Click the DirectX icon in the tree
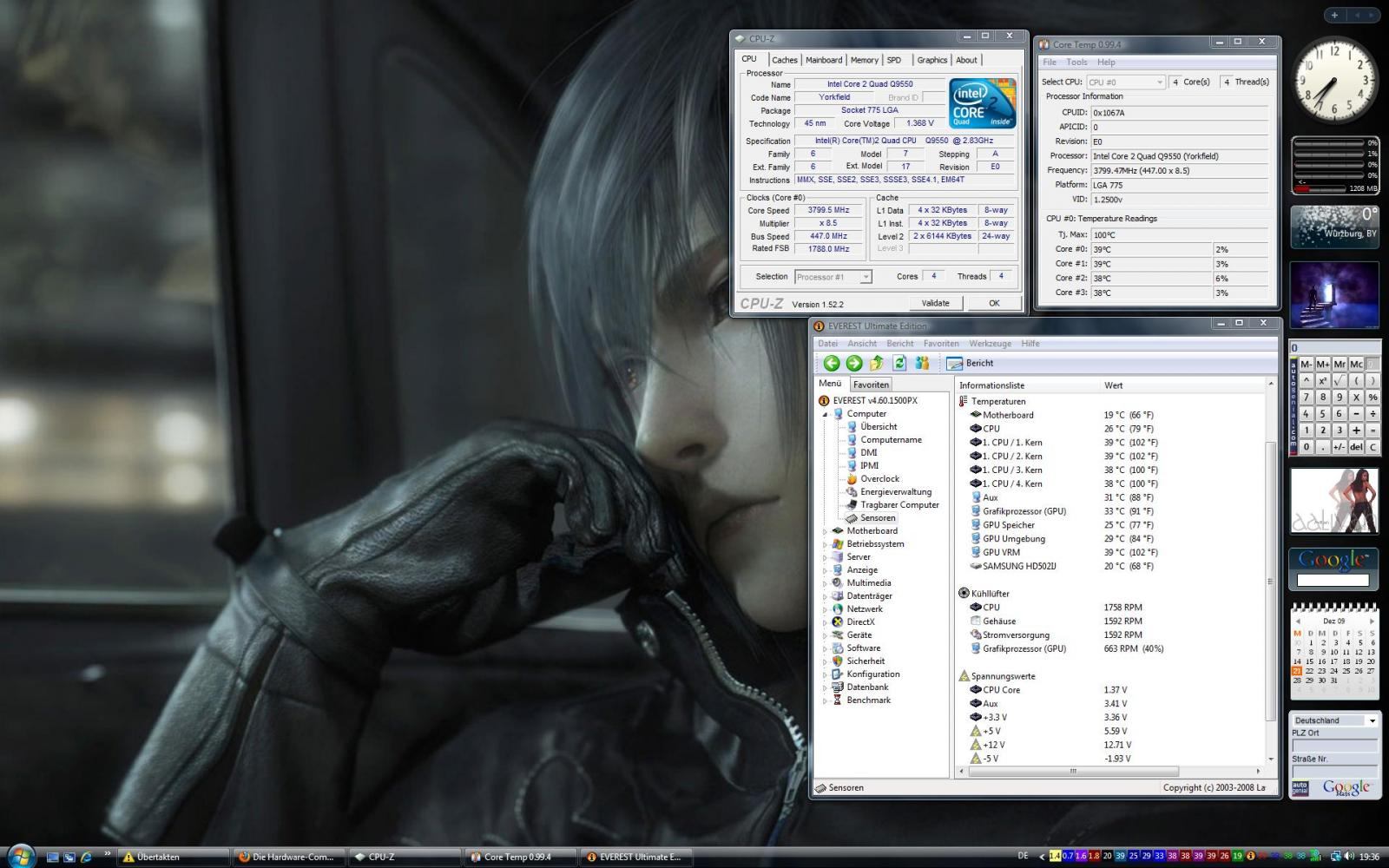Screen dimensions: 1389x868 [x=838, y=622]
